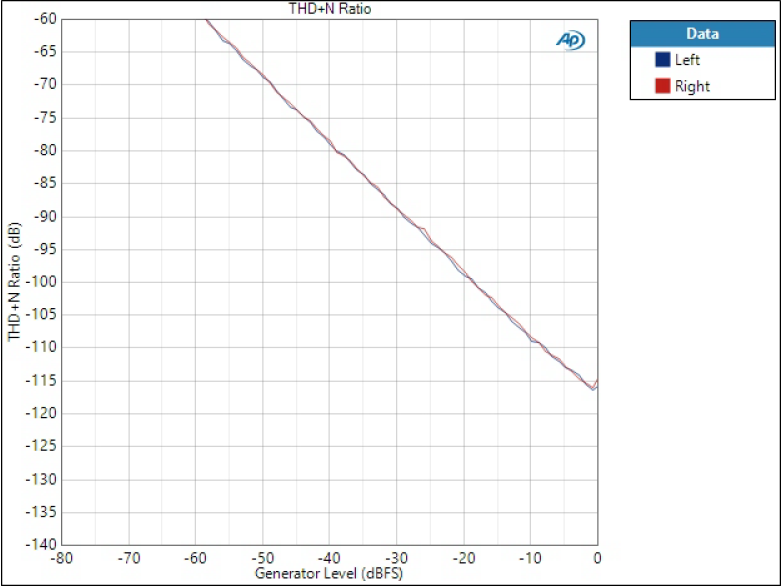Image resolution: width=783 pixels, height=586 pixels.
Task: Click the -100 tick on the vertical axis
Action: click(x=41, y=282)
